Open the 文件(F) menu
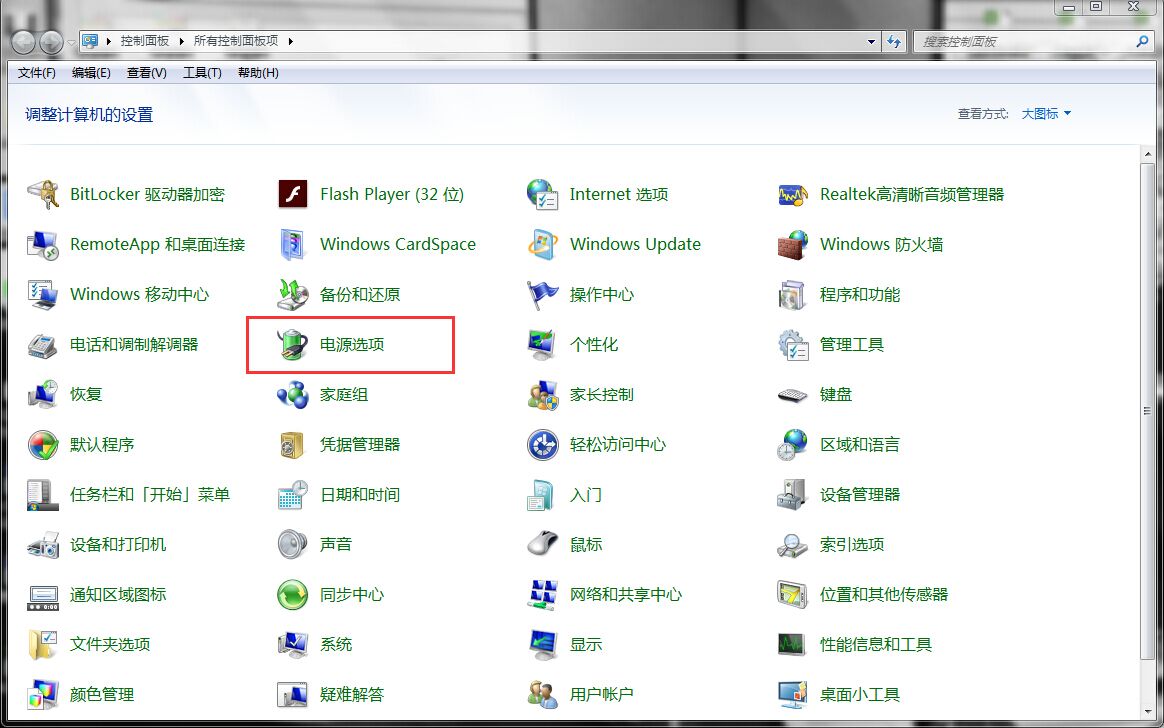1164x728 pixels. tap(36, 73)
